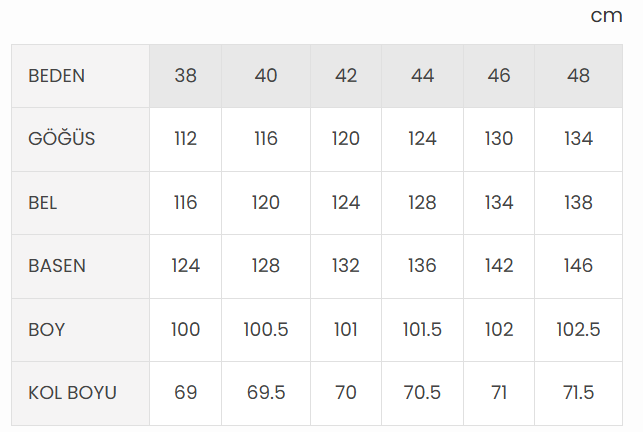Click the BASEN row label
This screenshot has width=643, height=432.
click(x=57, y=266)
